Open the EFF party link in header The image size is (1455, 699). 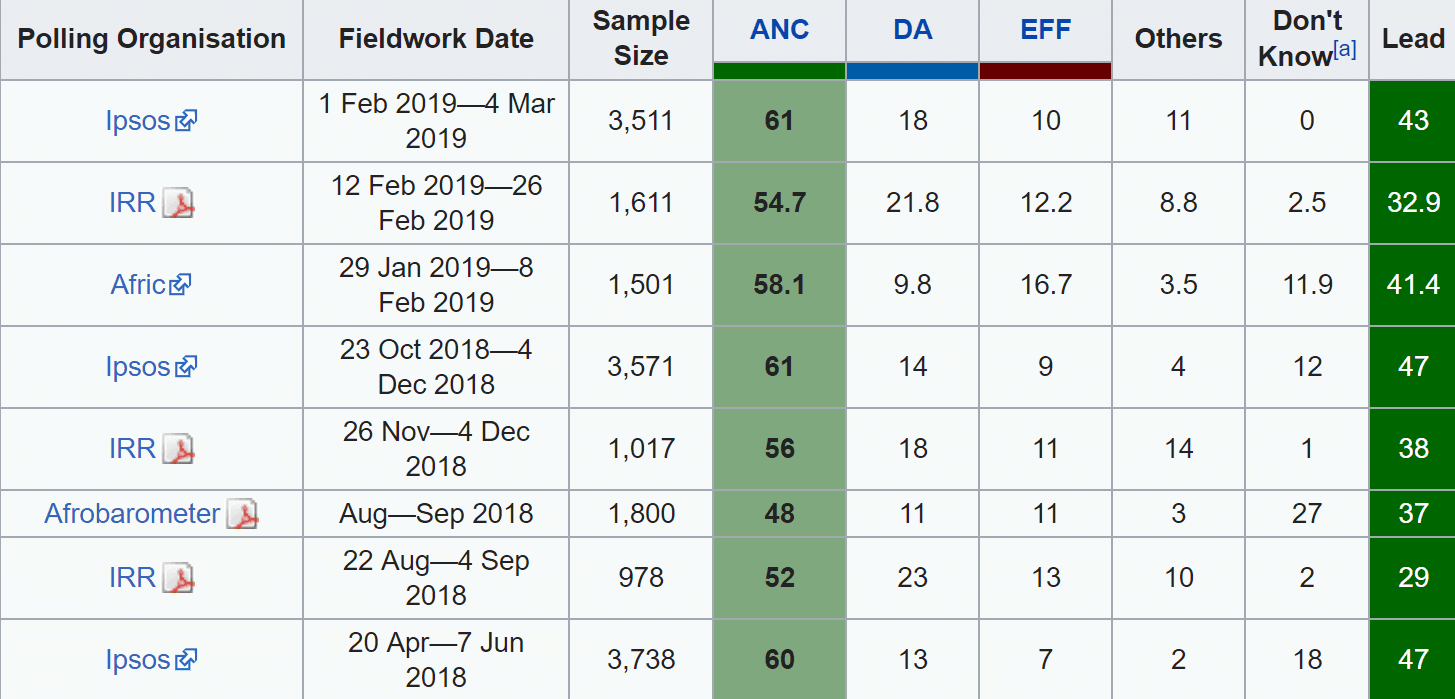[x=1045, y=29]
